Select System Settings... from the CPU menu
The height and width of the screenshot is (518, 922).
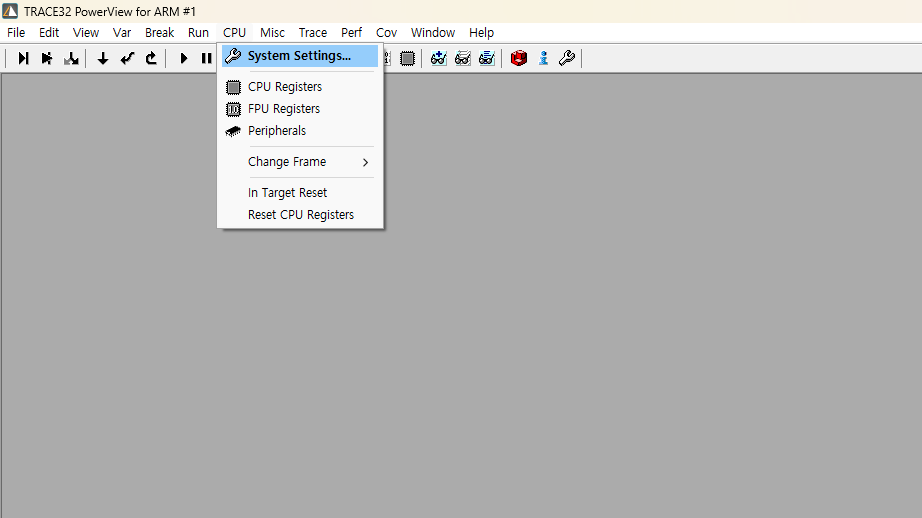coord(299,56)
